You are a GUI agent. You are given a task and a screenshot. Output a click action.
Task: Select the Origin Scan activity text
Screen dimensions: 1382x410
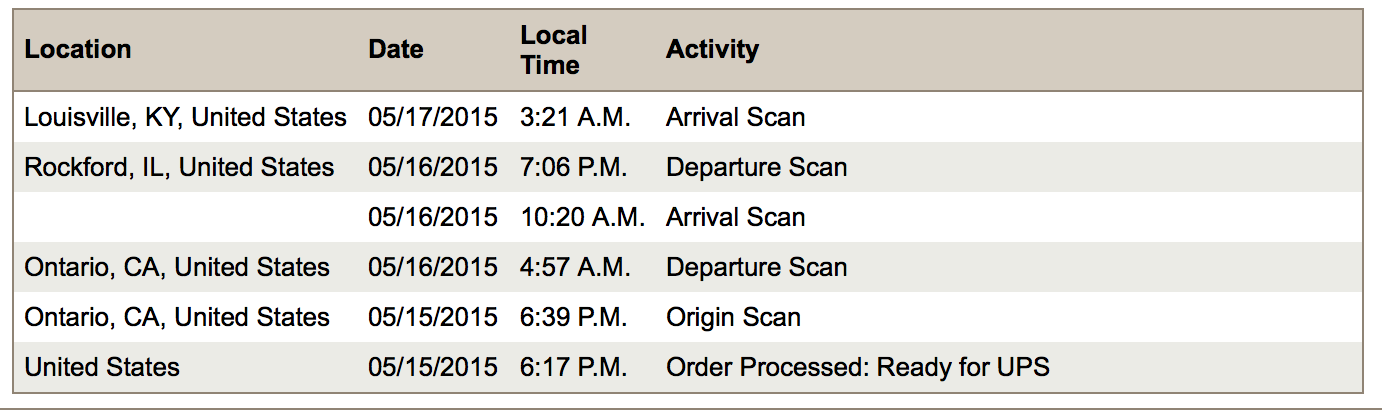[x=733, y=317]
